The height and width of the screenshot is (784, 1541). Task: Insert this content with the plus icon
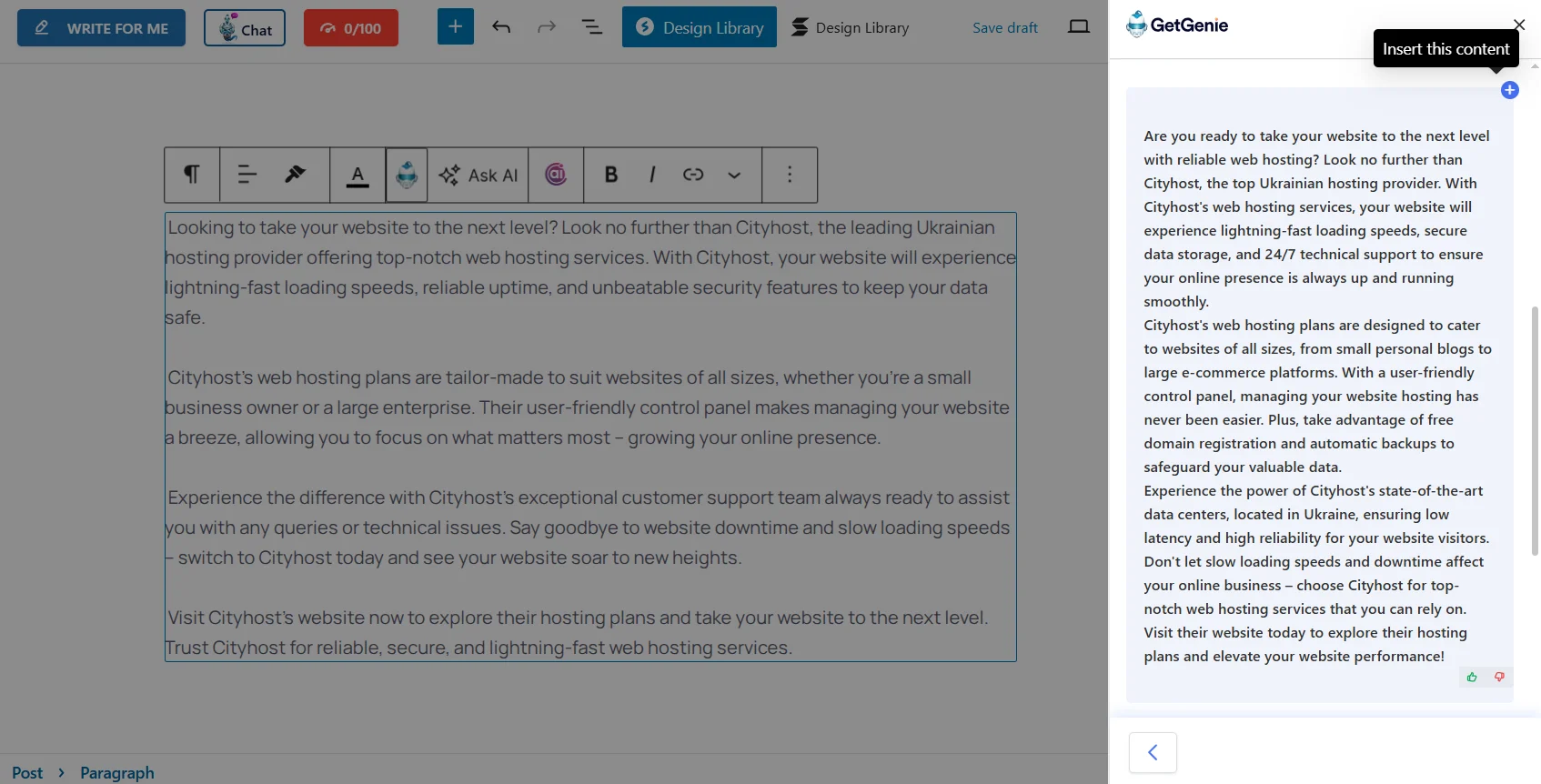[x=1510, y=90]
